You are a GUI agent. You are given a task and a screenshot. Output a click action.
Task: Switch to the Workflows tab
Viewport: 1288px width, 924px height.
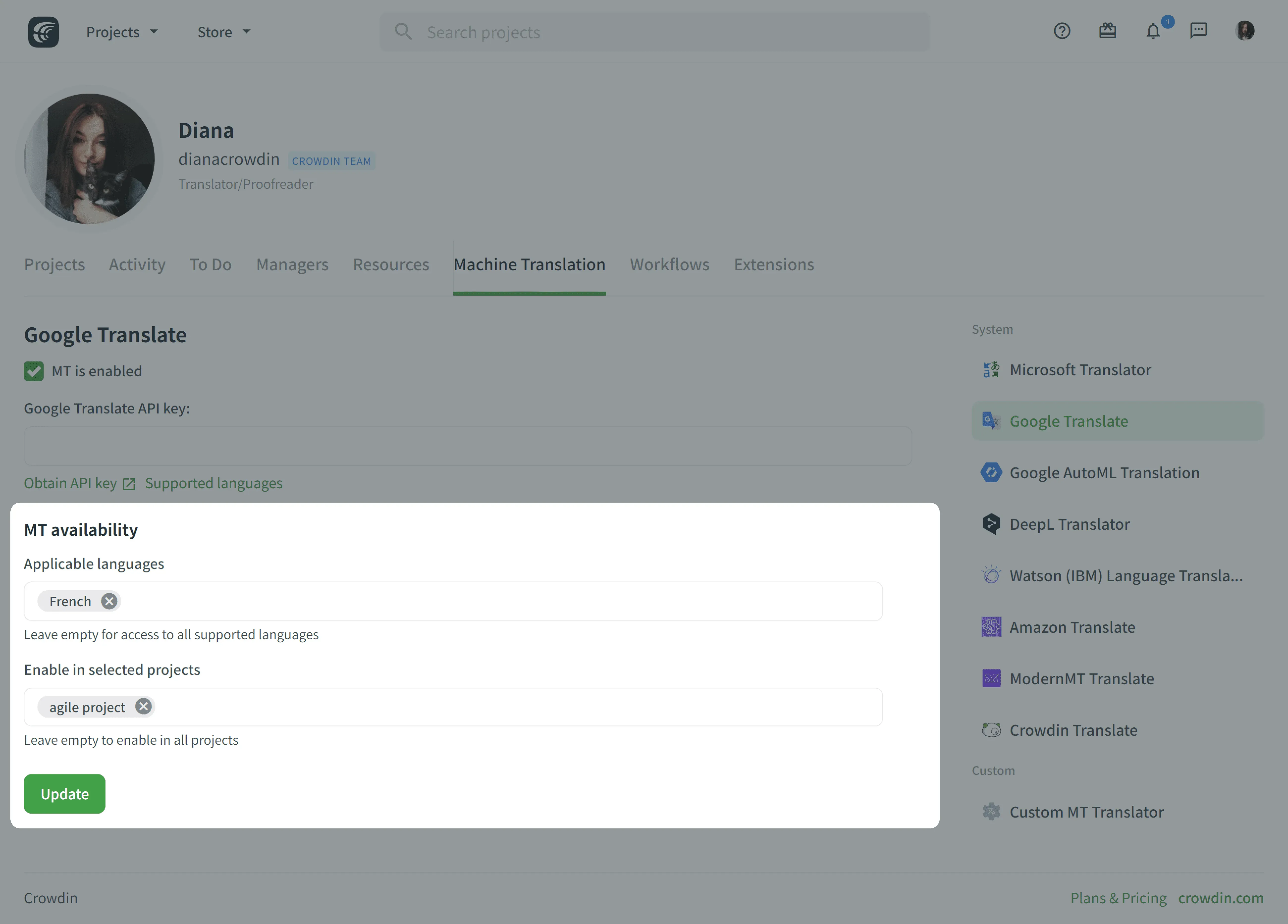669,264
